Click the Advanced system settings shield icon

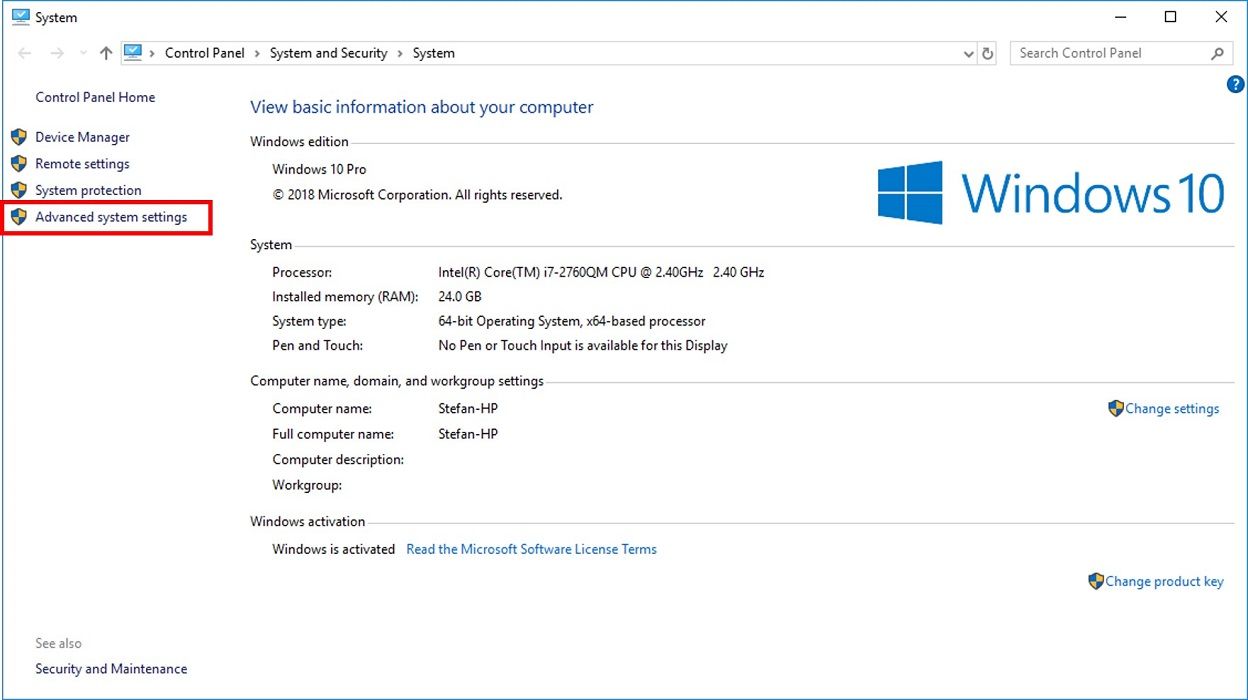coord(18,217)
